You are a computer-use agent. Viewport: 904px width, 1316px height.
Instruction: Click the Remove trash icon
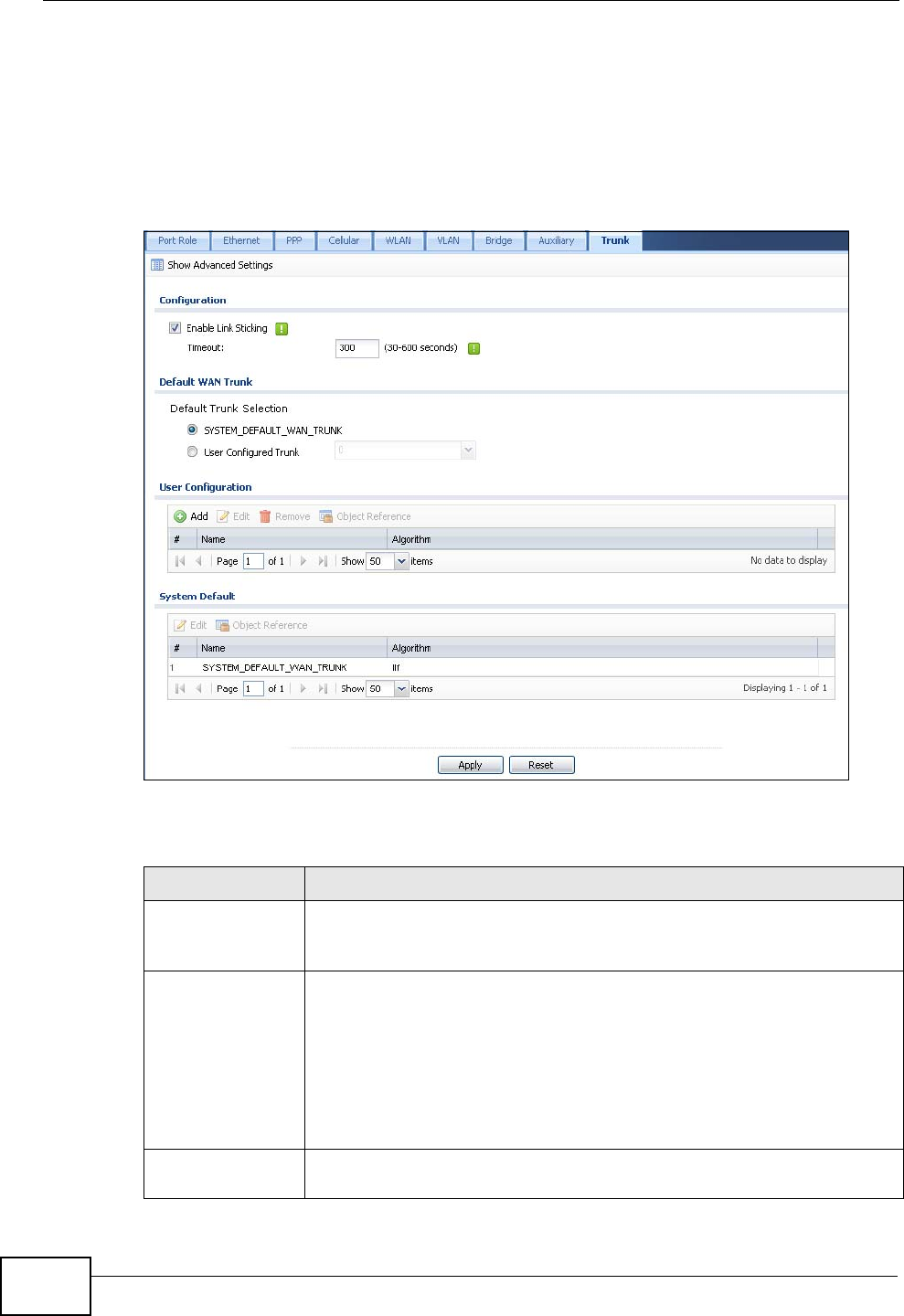pyautogui.click(x=265, y=516)
